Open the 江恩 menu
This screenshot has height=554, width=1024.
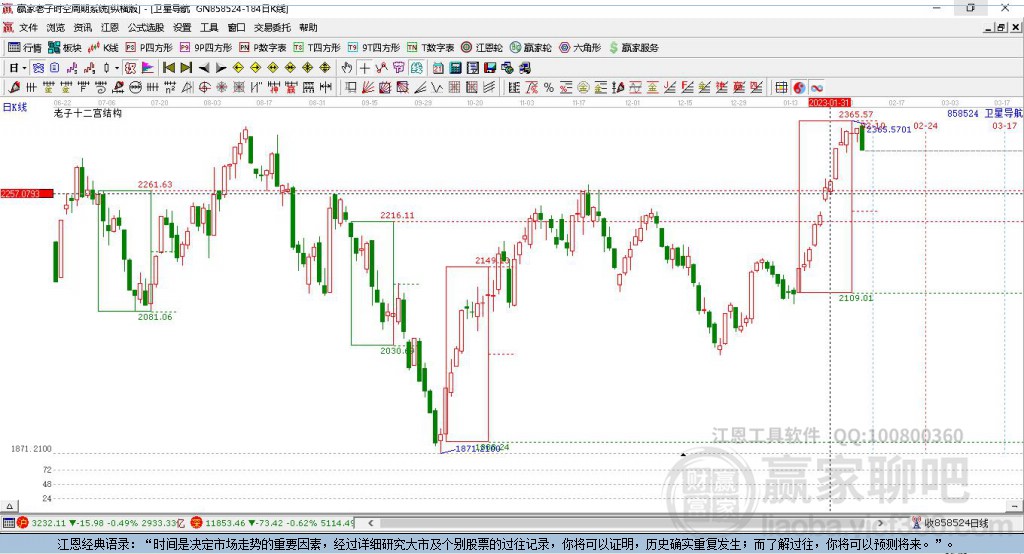click(x=110, y=27)
